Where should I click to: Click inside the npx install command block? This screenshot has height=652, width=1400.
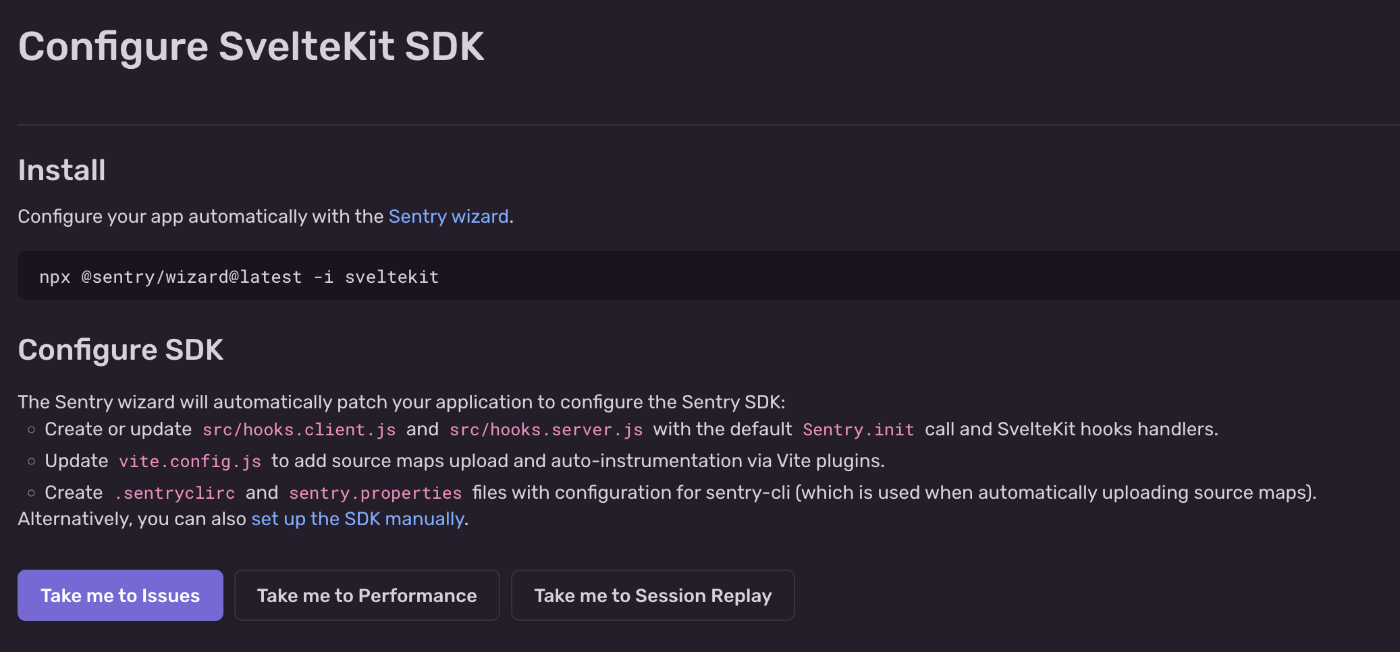[709, 276]
